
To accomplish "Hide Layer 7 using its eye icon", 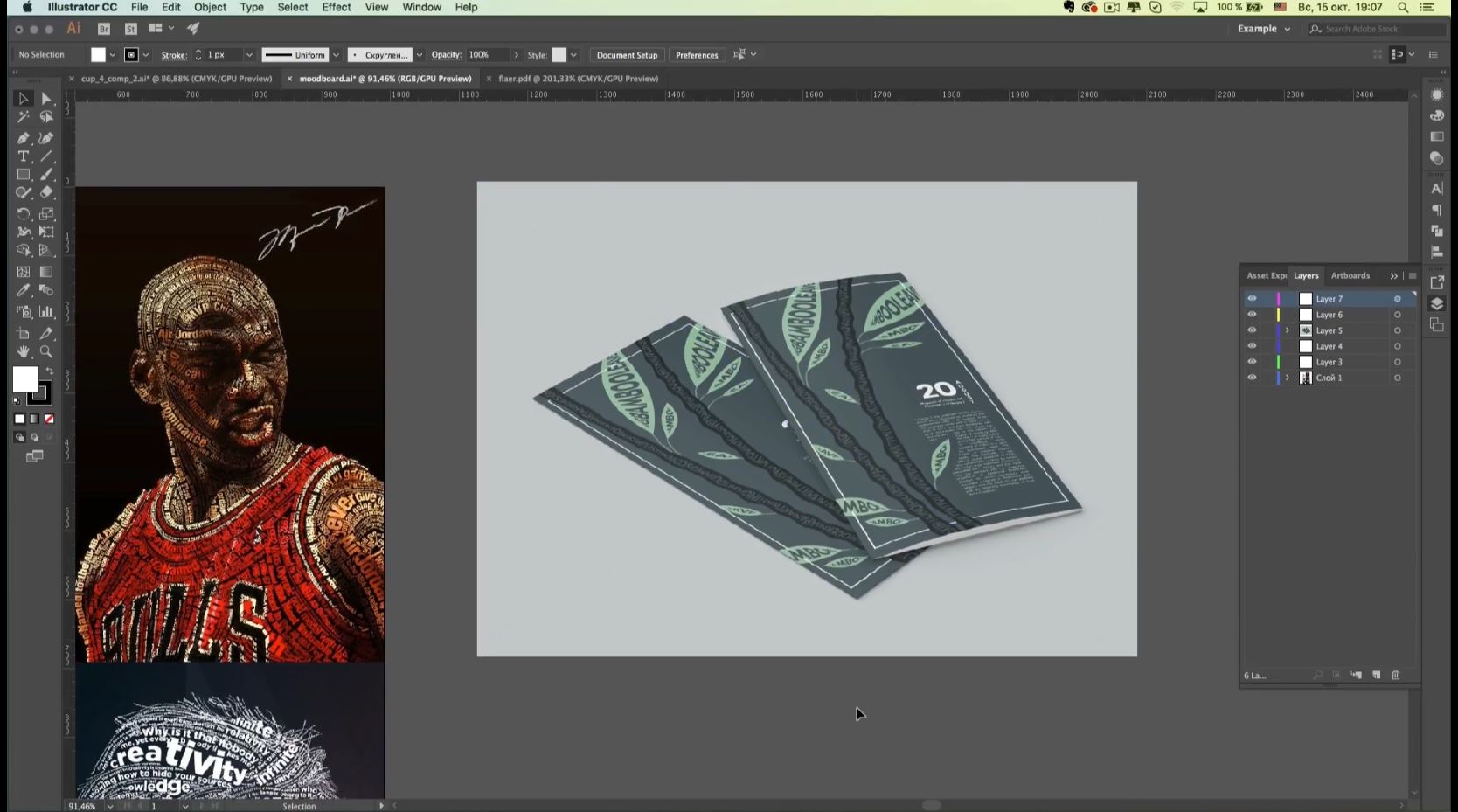I will pos(1252,299).
